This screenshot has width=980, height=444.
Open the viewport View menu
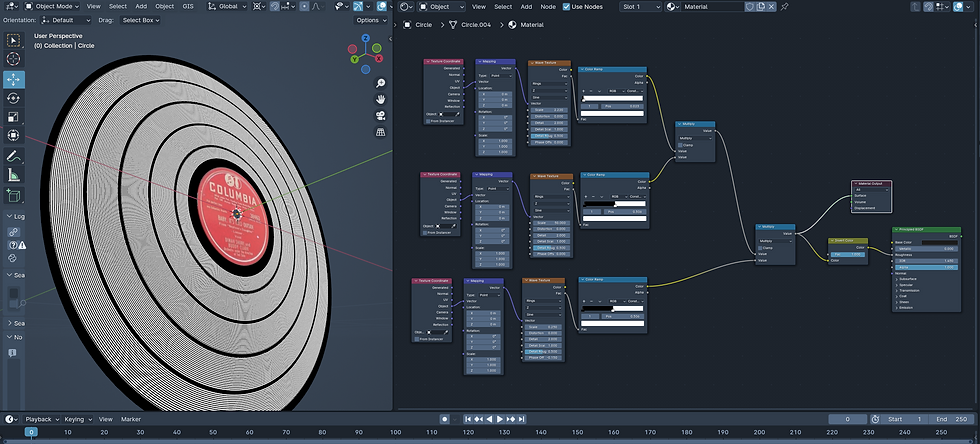pyautogui.click(x=93, y=7)
